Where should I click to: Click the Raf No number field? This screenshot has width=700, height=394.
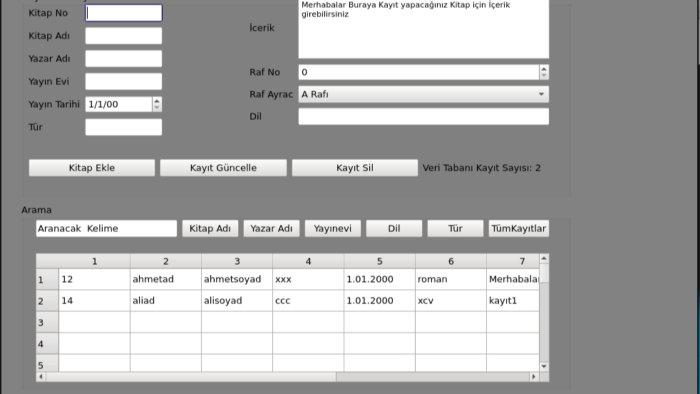[419, 72]
